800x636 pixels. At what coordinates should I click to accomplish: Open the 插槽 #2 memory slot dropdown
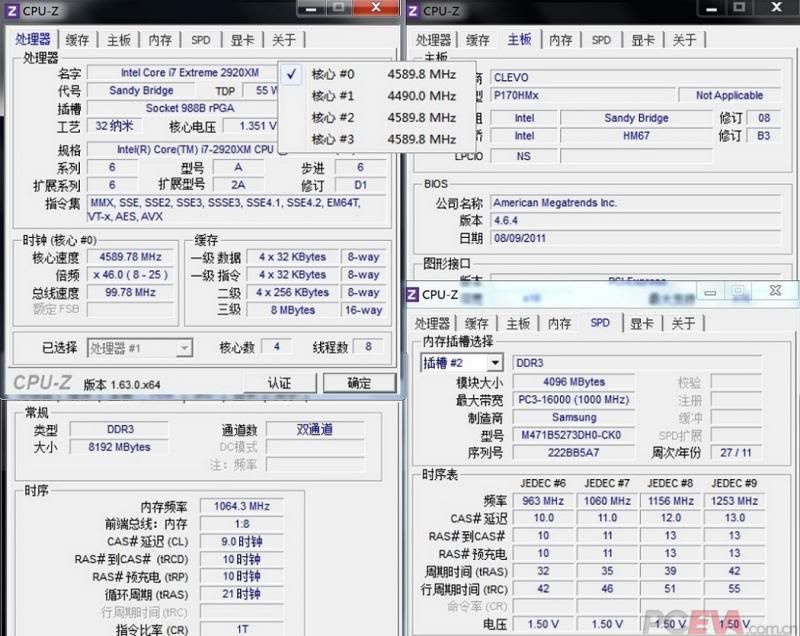click(x=462, y=363)
